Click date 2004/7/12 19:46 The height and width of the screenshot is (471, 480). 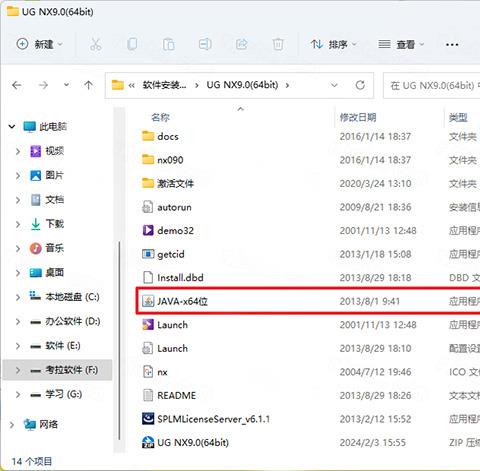[x=375, y=372]
